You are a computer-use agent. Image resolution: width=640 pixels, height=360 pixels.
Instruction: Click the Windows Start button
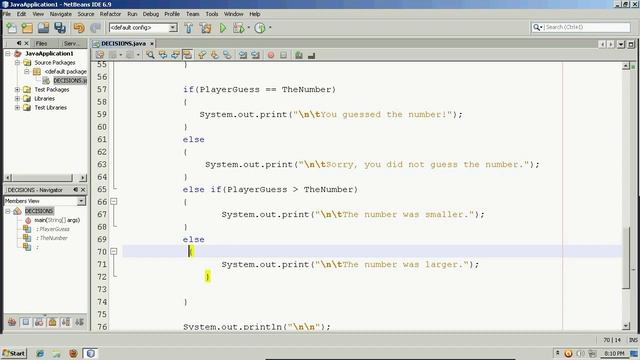pos(14,353)
